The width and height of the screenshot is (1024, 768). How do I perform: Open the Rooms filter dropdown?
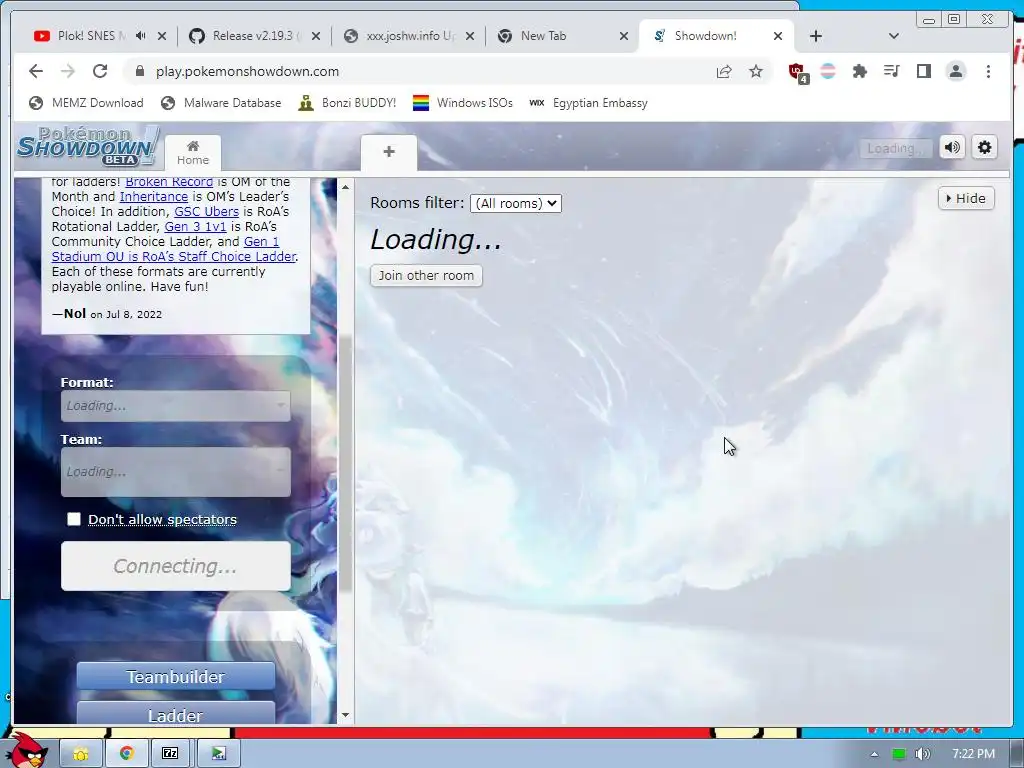point(515,203)
